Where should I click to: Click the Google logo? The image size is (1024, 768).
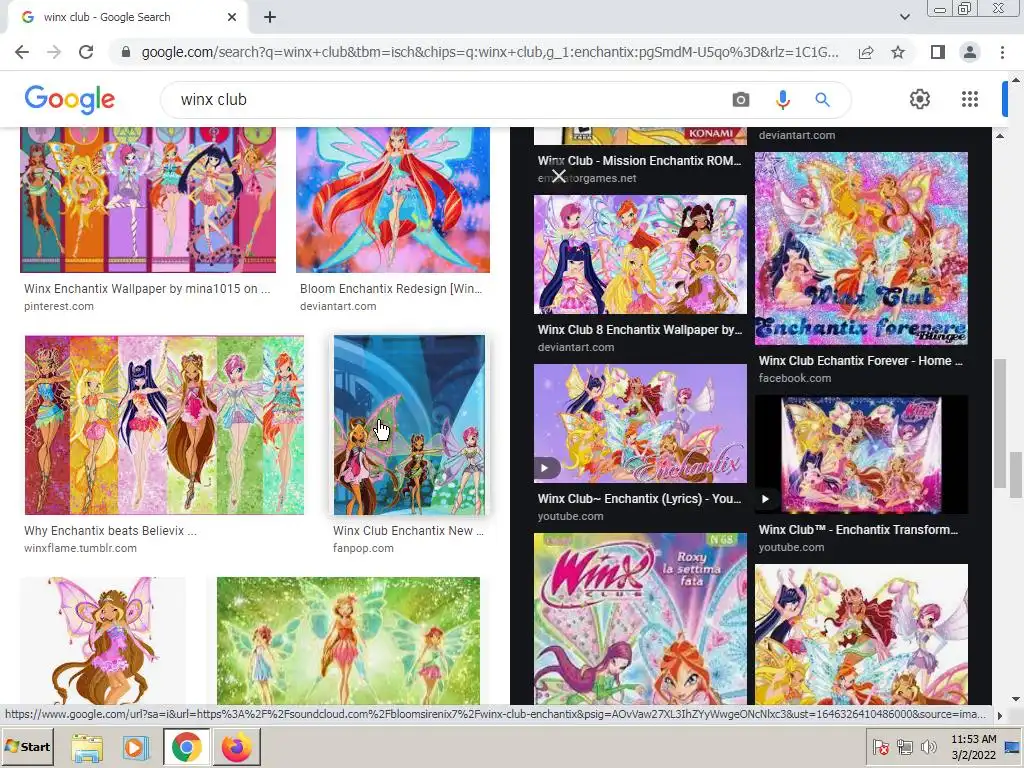pyautogui.click(x=70, y=99)
